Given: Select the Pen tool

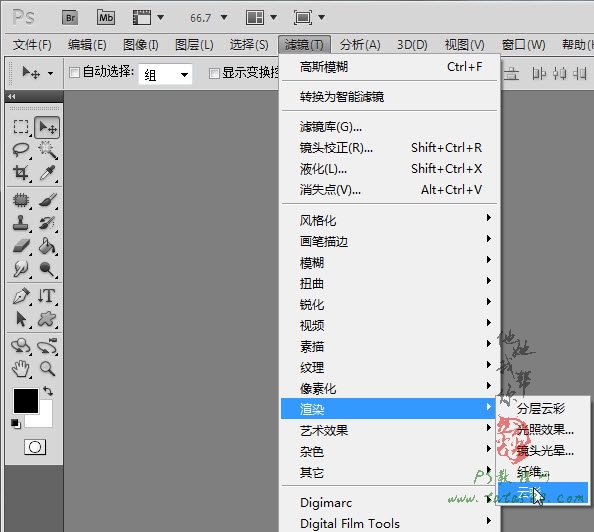Looking at the screenshot, I should tap(21, 296).
